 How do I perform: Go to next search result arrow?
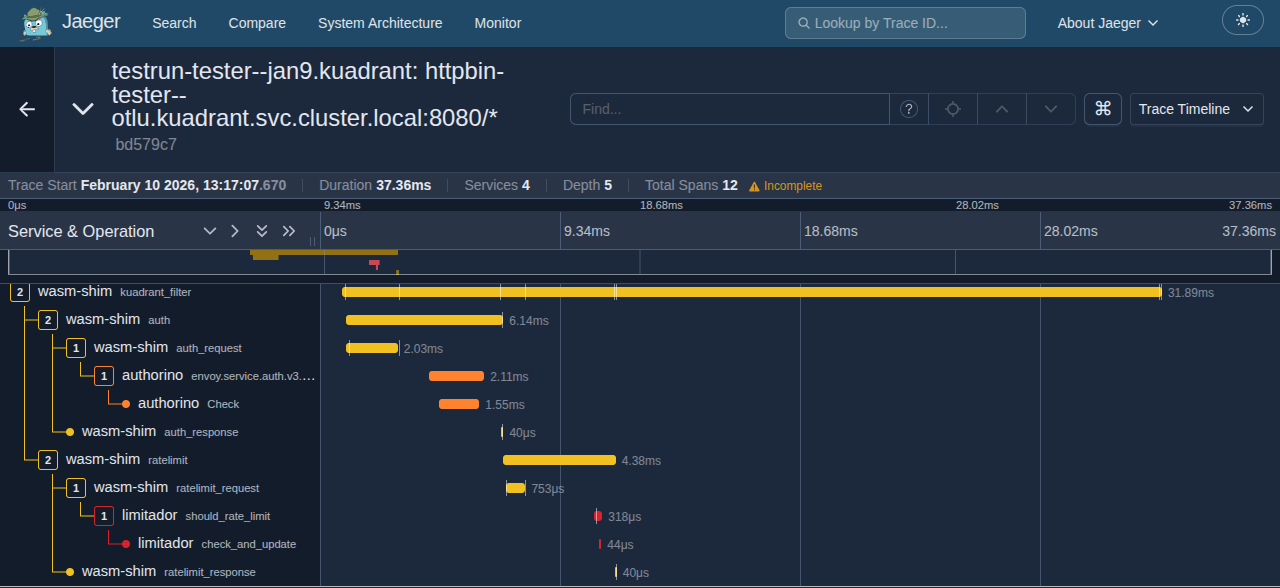pos(1050,109)
